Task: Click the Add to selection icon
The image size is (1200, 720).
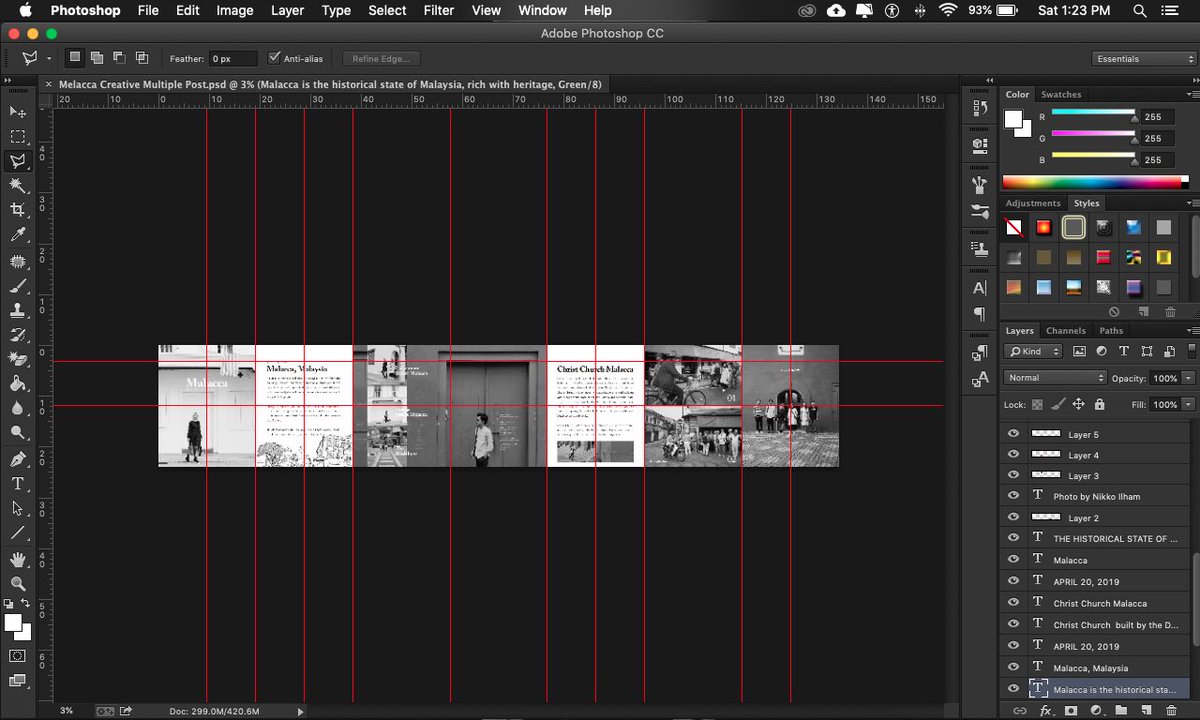Action: 97,58
